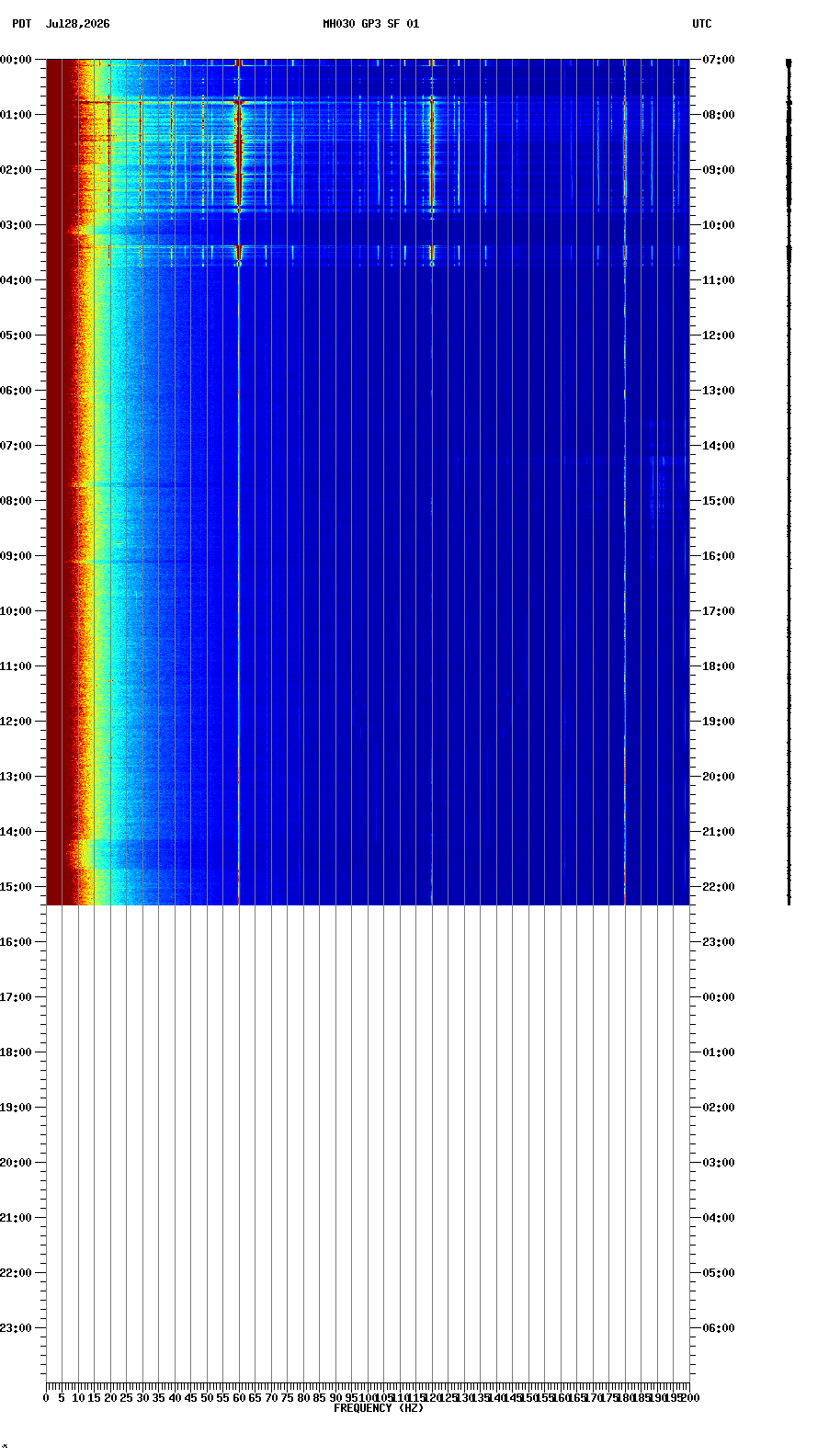This screenshot has width=829, height=1456.
Task: Click the Jul28,2026 date text
Action: tap(77, 24)
